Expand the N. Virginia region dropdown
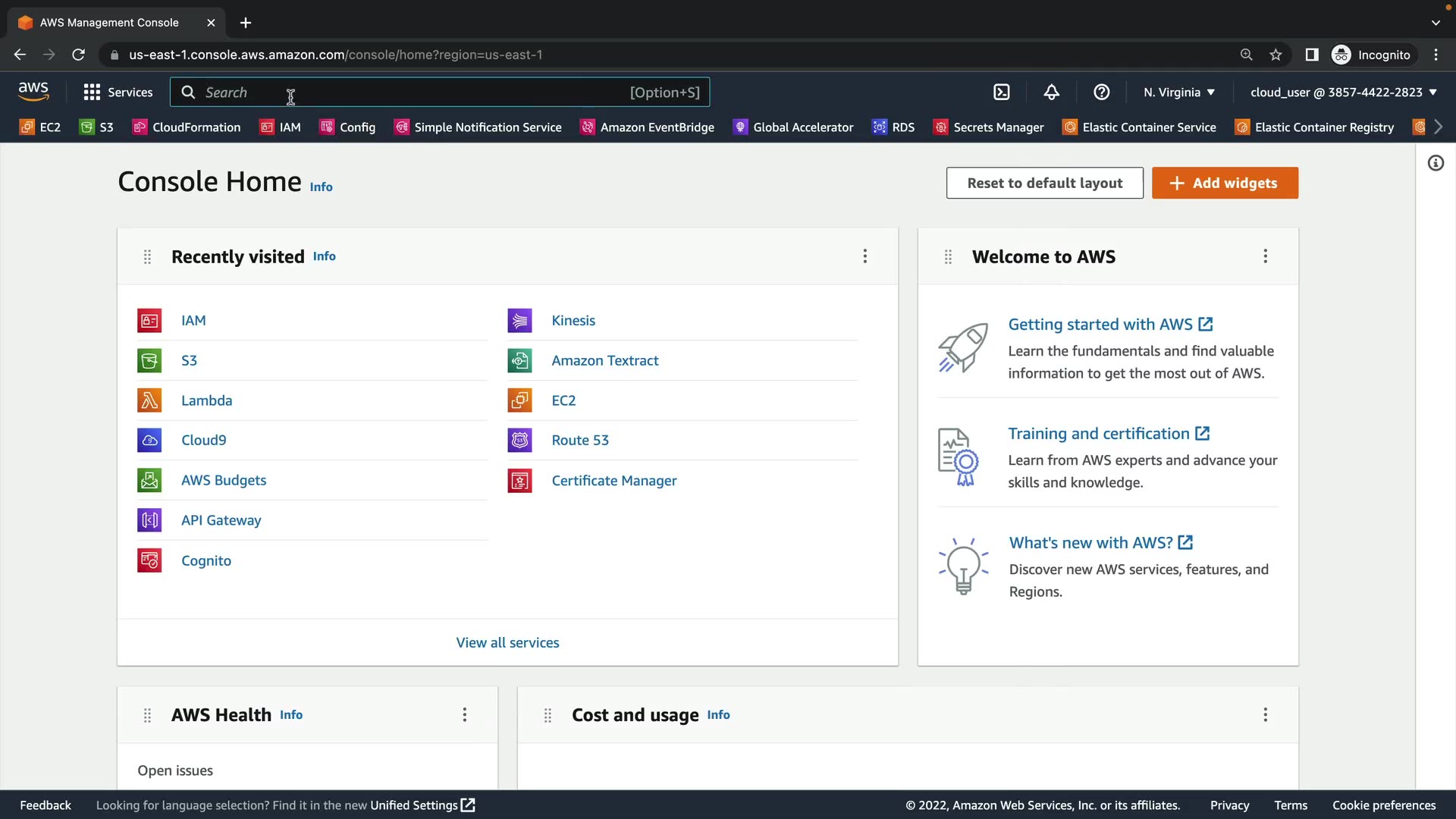This screenshot has width=1456, height=819. (1178, 93)
